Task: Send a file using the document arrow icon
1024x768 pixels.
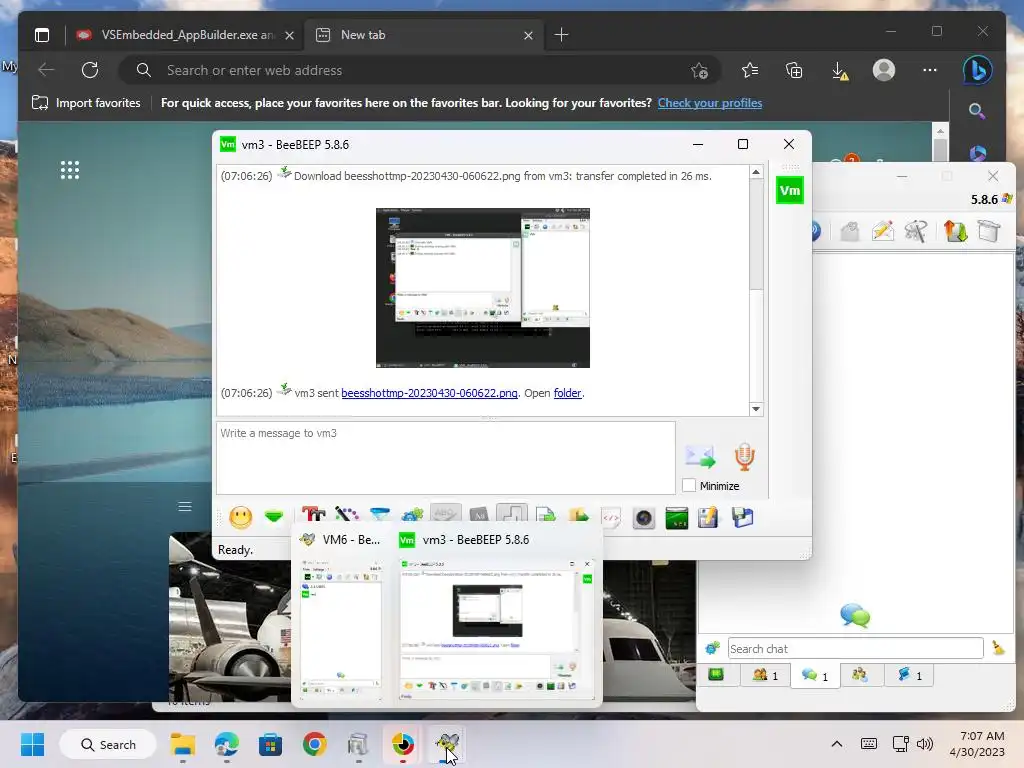Action: pyautogui.click(x=545, y=516)
